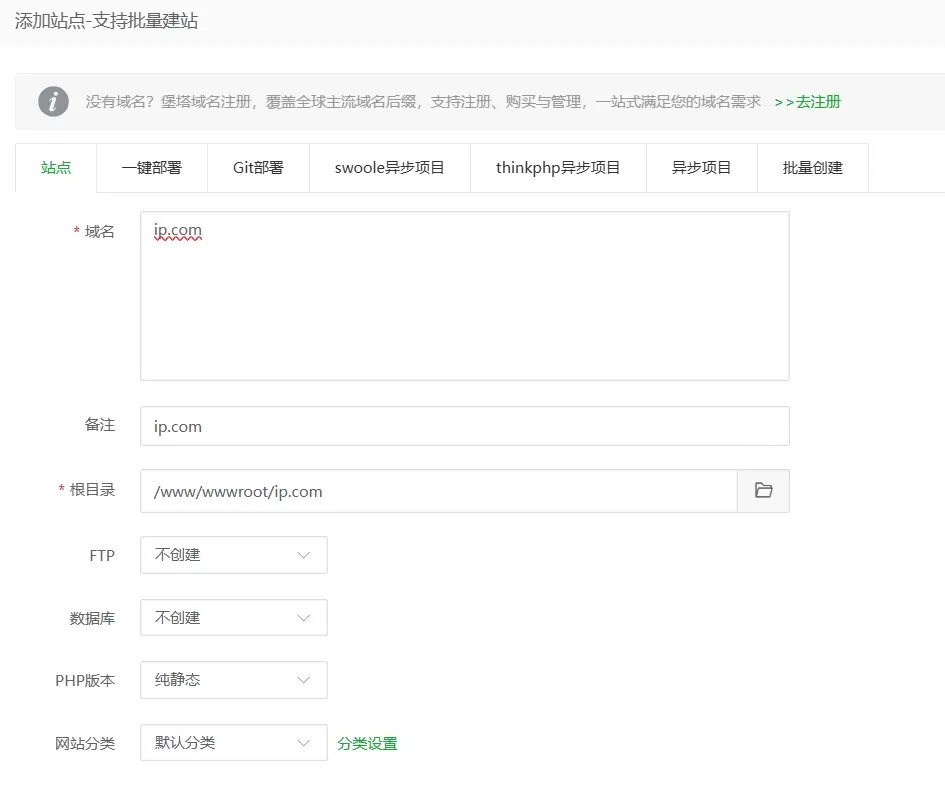Viewport: 945px width, 789px height.
Task: Open the FTP dropdown showing 不创建
Action: tap(234, 555)
